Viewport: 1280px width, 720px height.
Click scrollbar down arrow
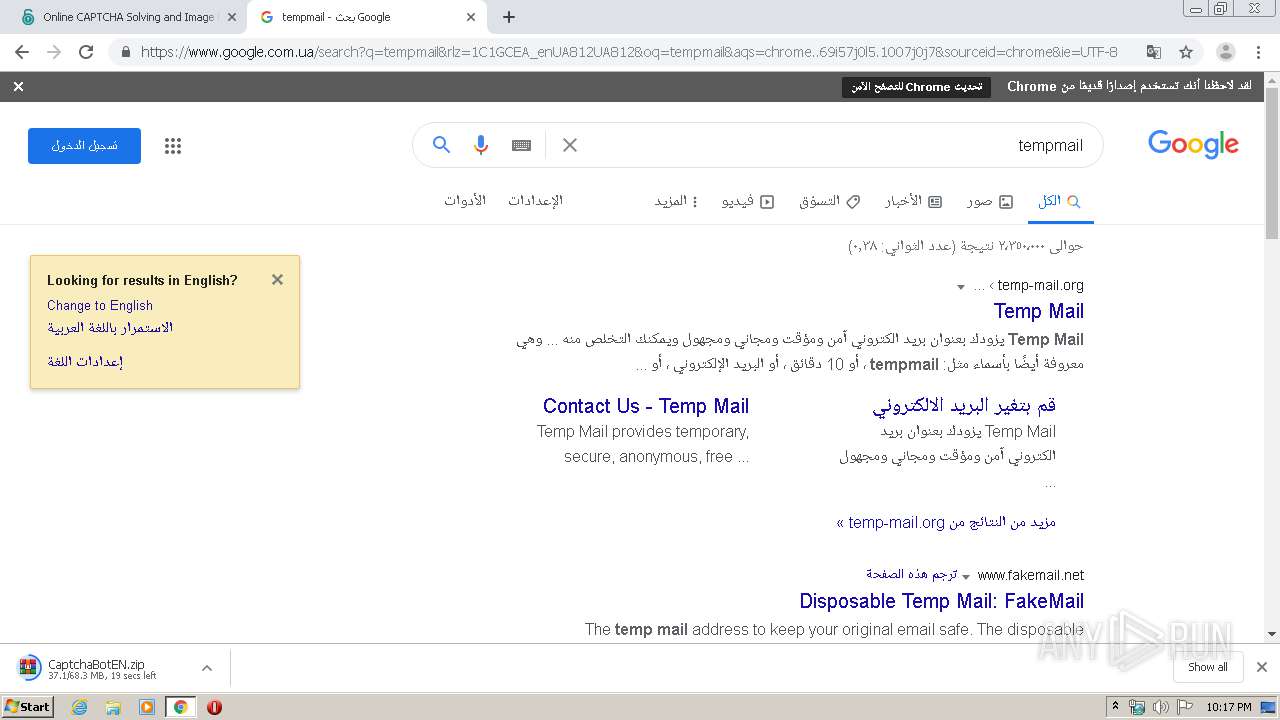pyautogui.click(x=1272, y=634)
